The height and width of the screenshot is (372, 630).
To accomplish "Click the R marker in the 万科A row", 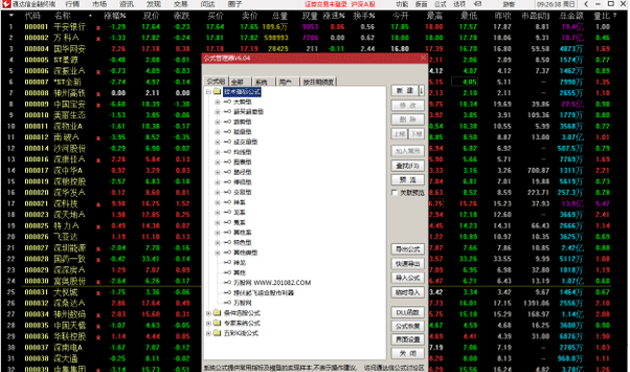I will (x=98, y=39).
